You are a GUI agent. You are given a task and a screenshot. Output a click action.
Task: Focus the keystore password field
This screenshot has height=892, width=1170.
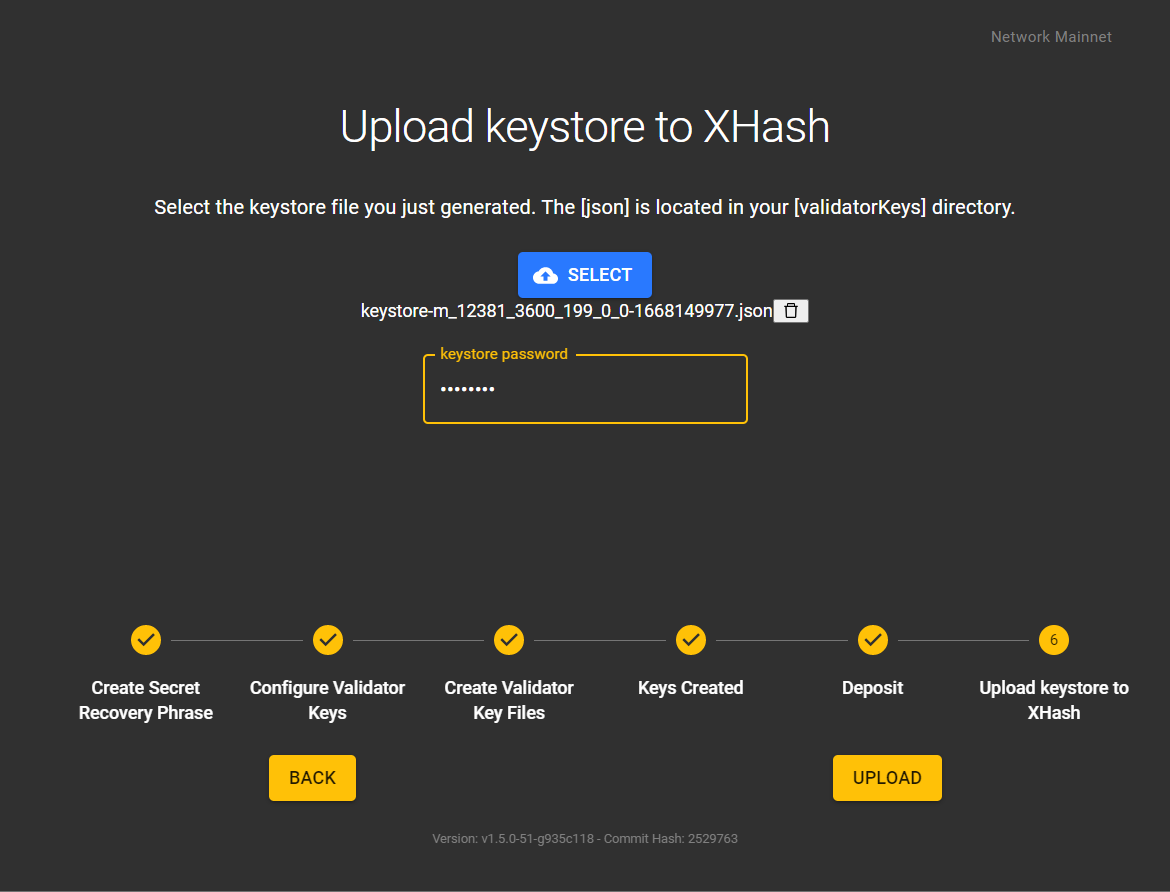point(585,389)
